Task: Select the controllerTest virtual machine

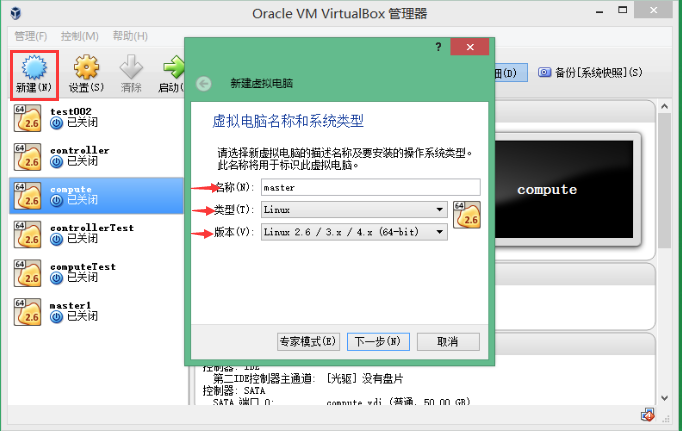Action: 96,234
